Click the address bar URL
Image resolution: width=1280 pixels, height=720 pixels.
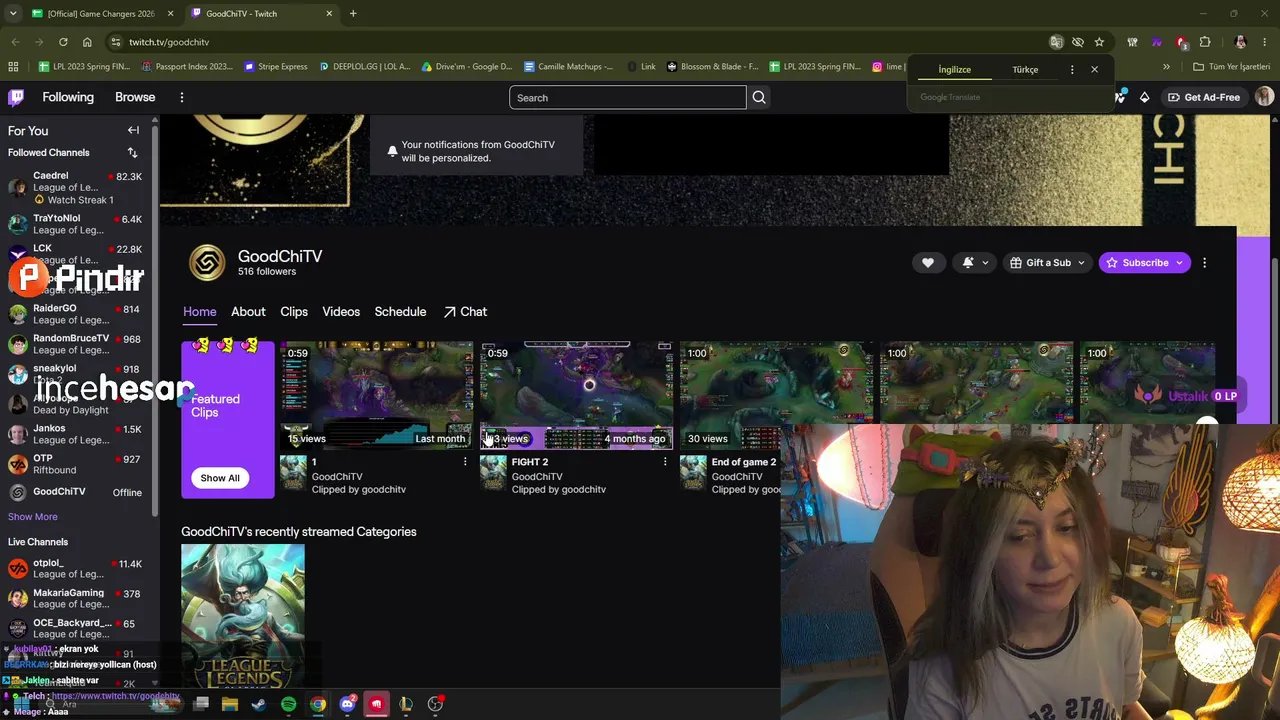(x=169, y=42)
